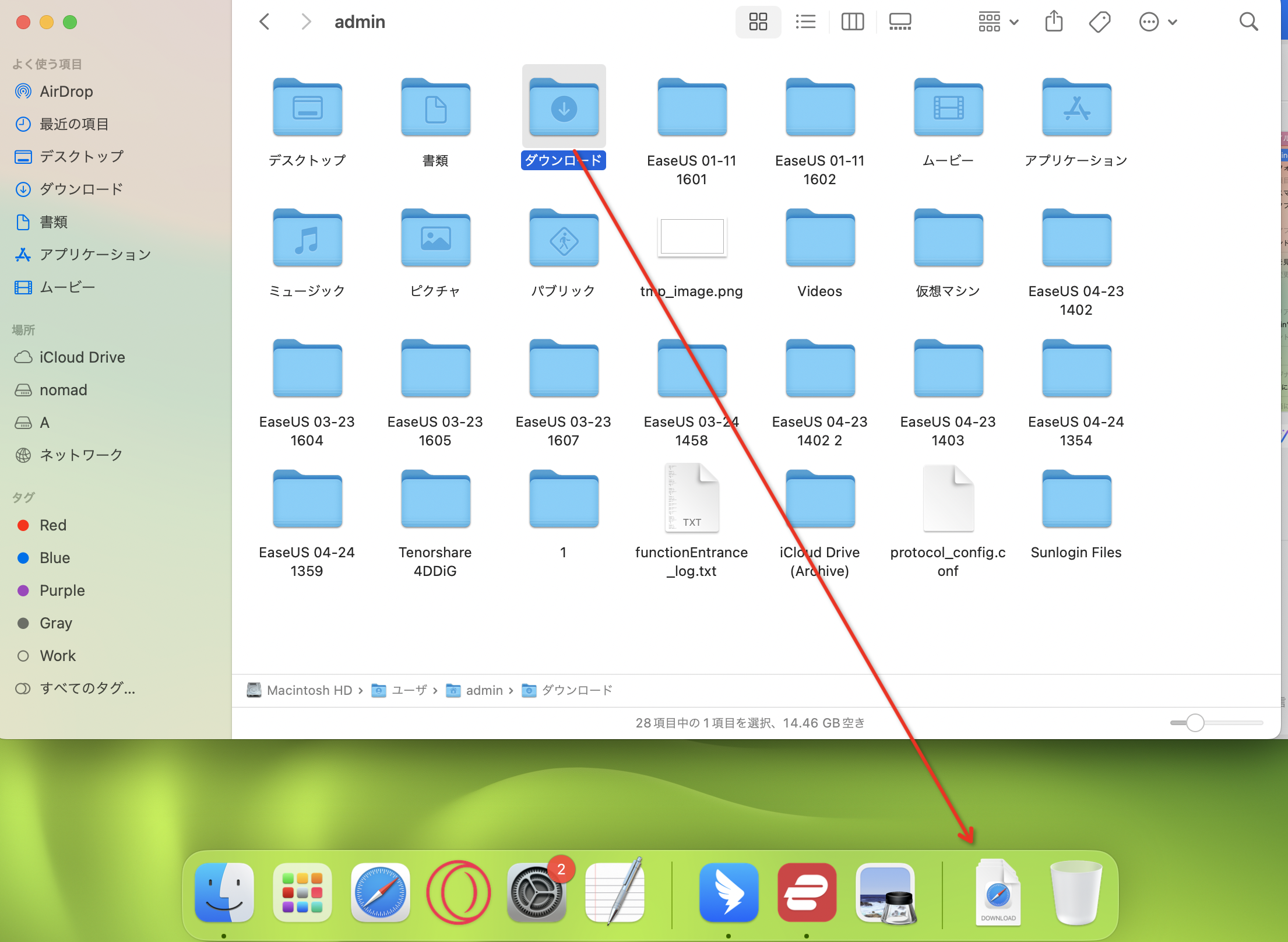This screenshot has width=1288, height=942.
Task: Open the Downloads stack in Dock
Action: [x=998, y=892]
